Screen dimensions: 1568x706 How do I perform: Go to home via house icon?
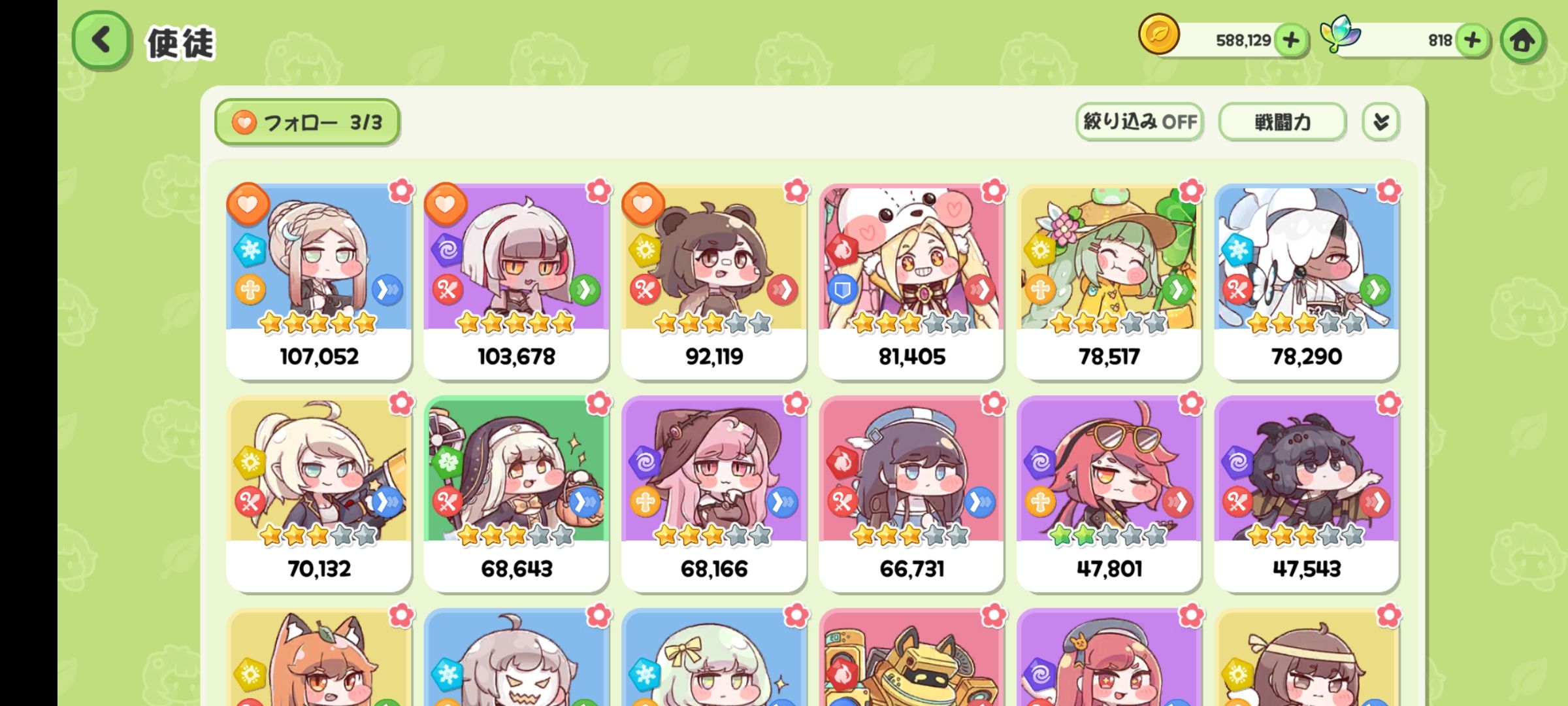(x=1522, y=41)
